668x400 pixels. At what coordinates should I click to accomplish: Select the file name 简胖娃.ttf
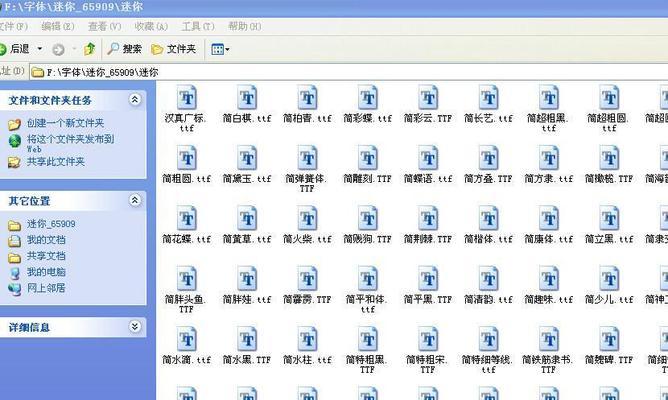[247, 300]
